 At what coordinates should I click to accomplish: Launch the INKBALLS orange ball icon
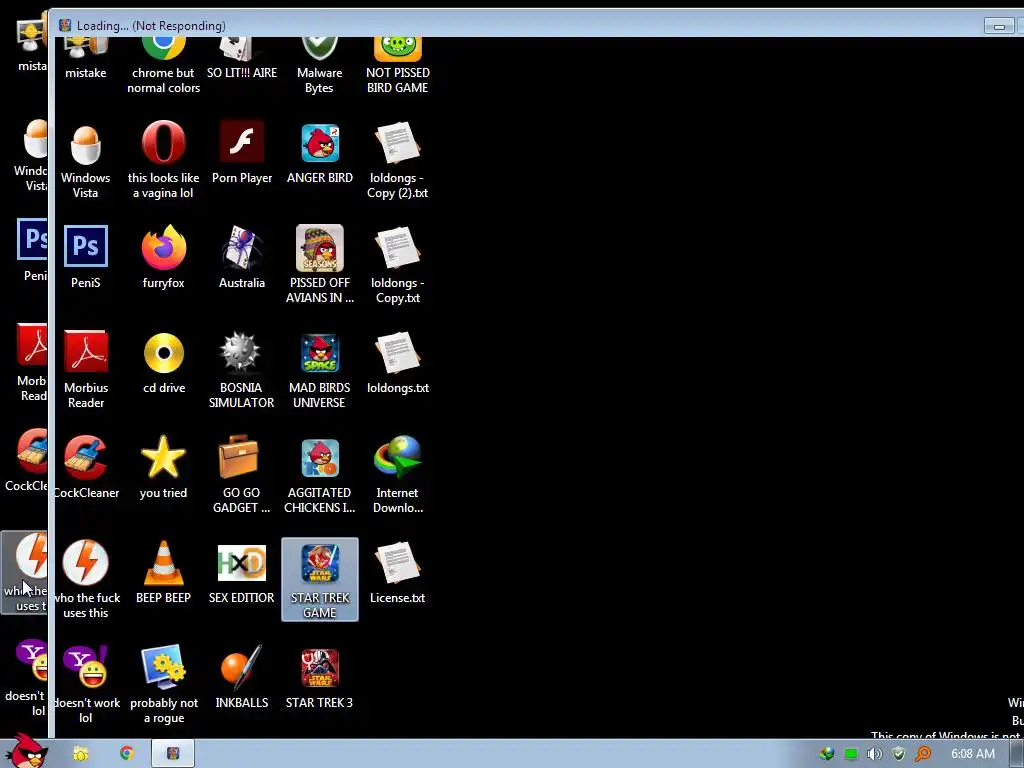click(242, 667)
